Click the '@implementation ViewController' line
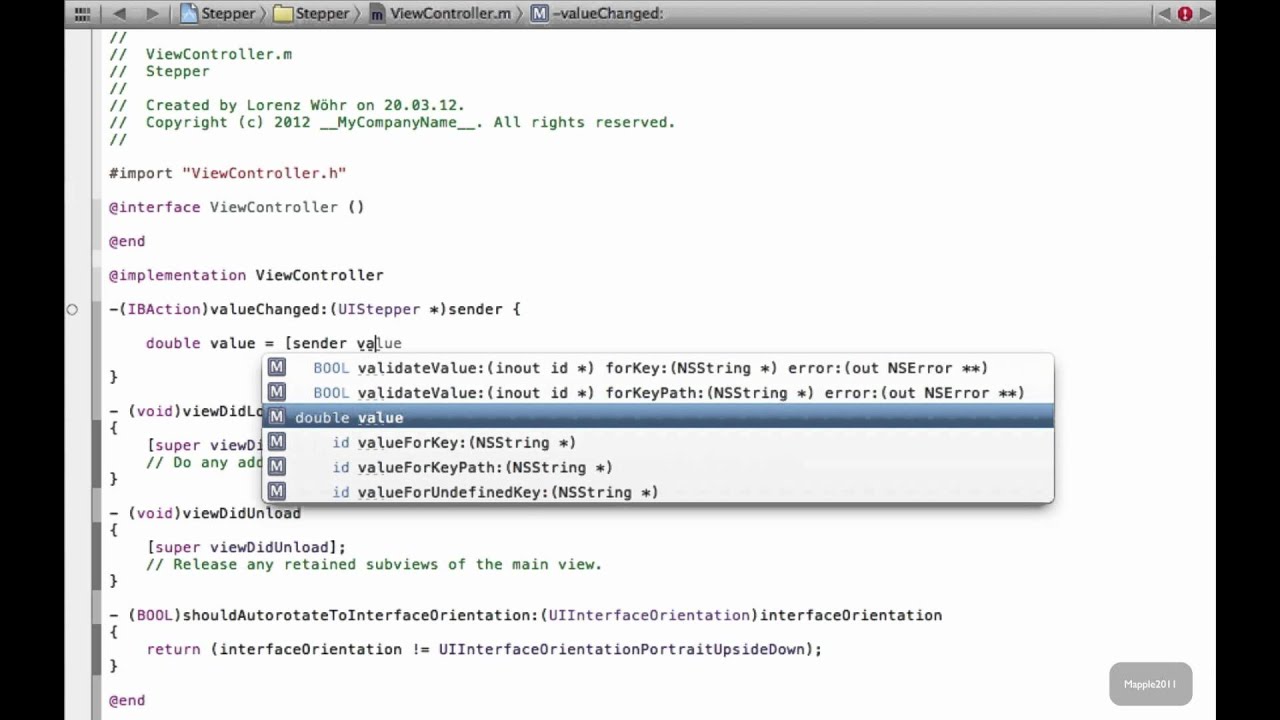 pos(246,275)
